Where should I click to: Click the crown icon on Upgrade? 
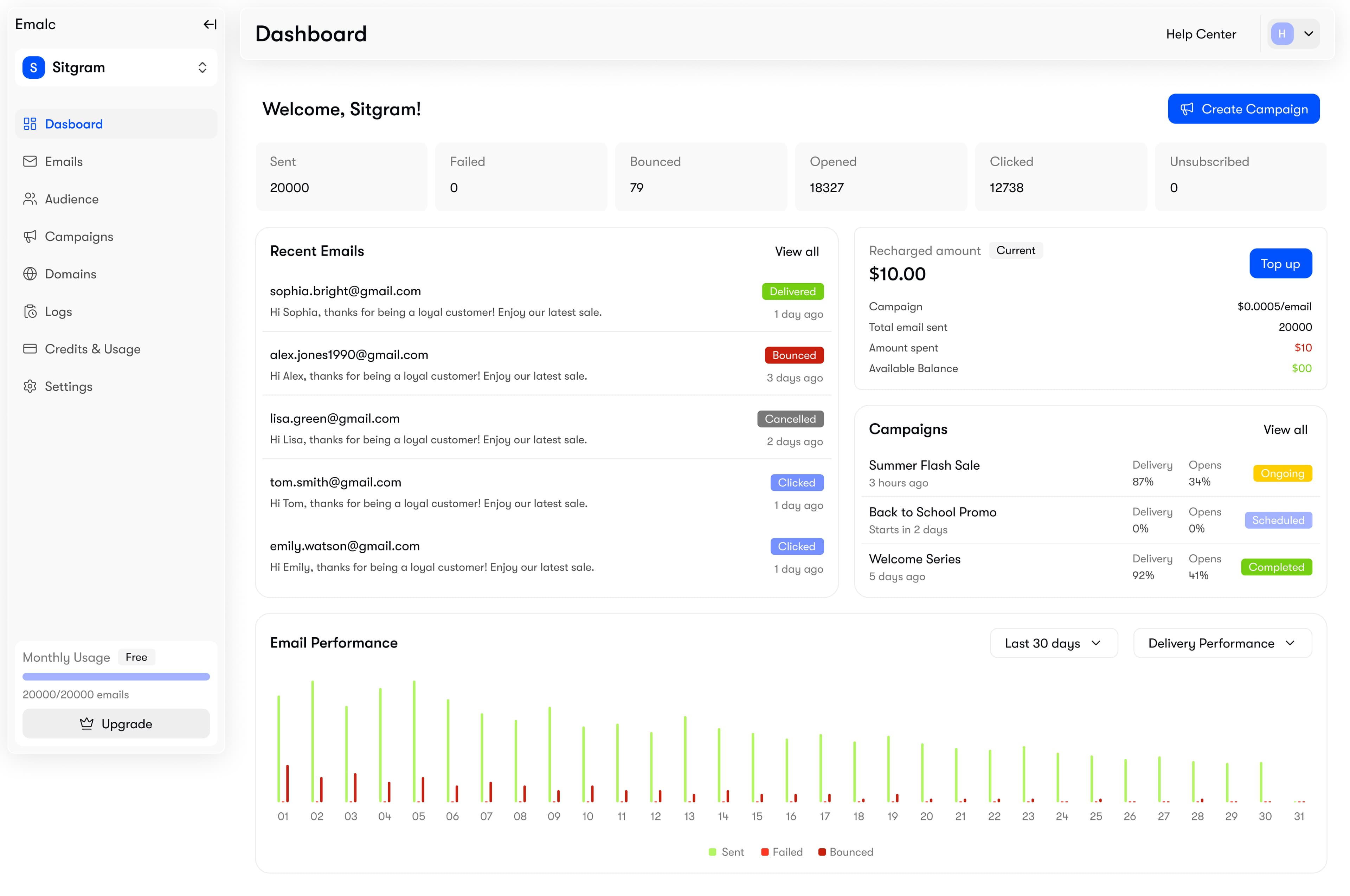pos(86,723)
